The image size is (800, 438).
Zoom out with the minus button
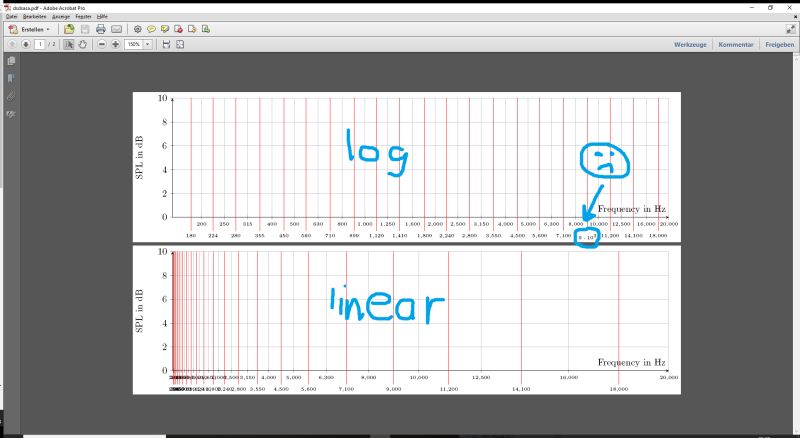click(x=102, y=44)
